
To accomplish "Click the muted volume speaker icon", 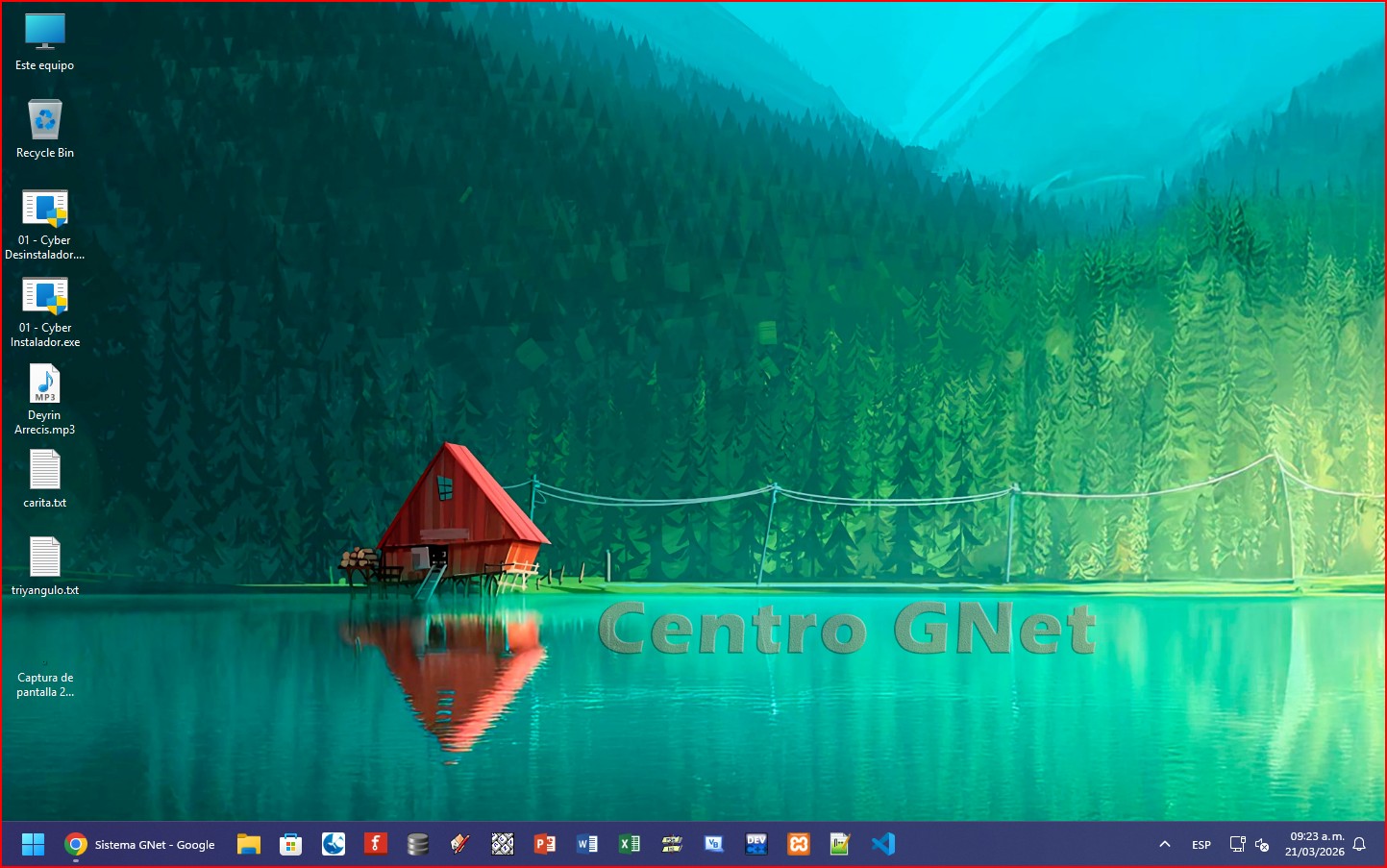I will pyautogui.click(x=1262, y=845).
